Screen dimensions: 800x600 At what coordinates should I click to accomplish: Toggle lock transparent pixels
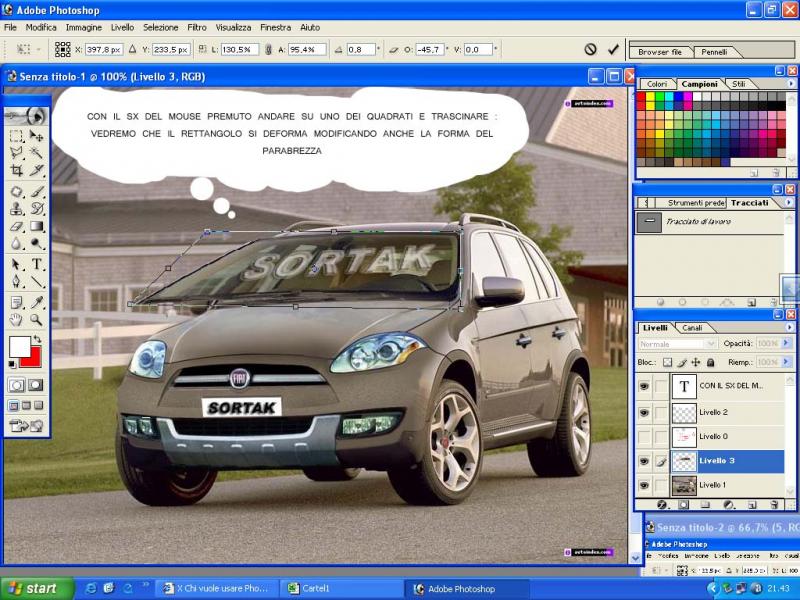coord(667,362)
